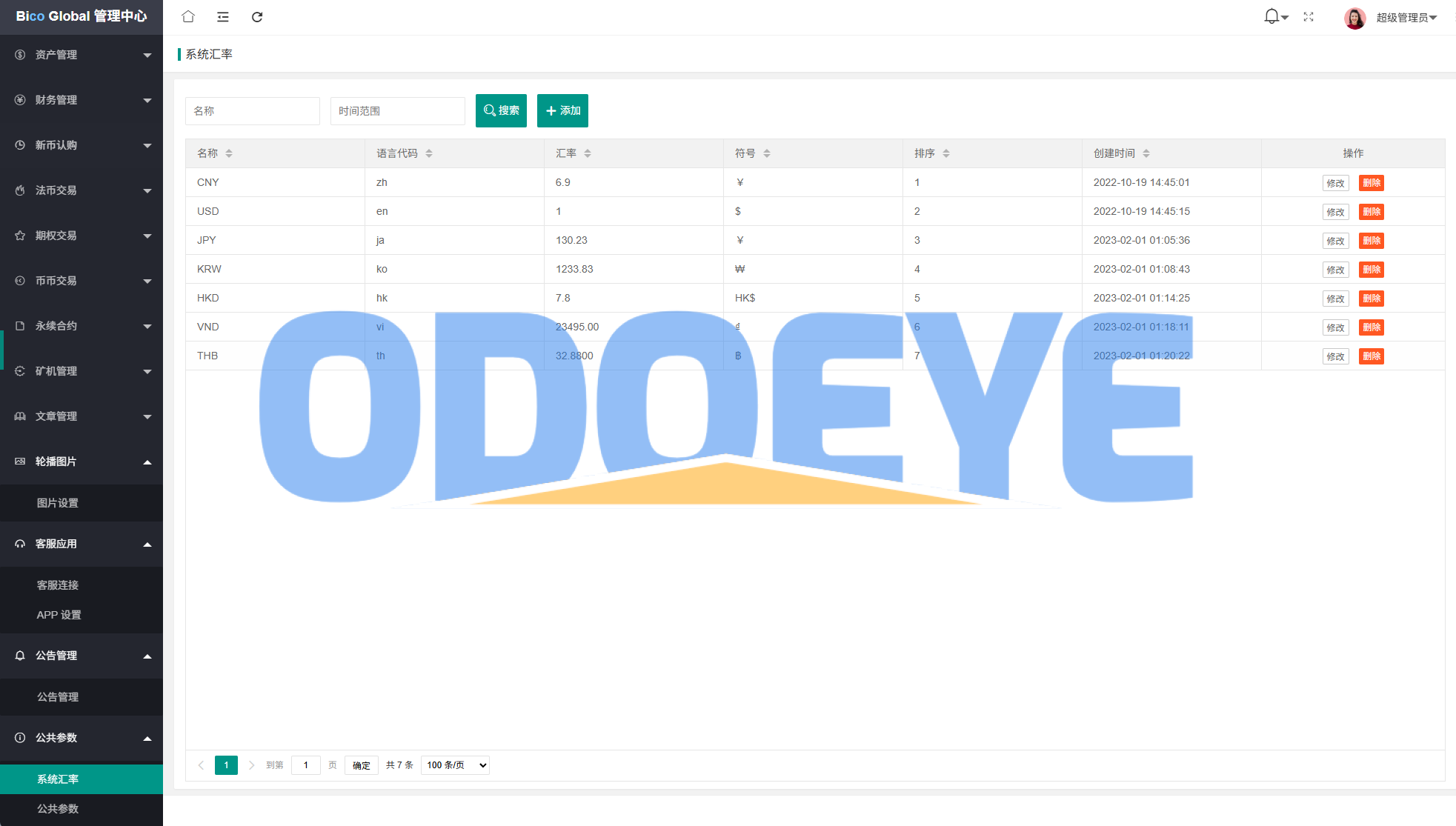1456x826 pixels.
Task: Open the 100 条/页 page size dropdown
Action: [x=455, y=765]
